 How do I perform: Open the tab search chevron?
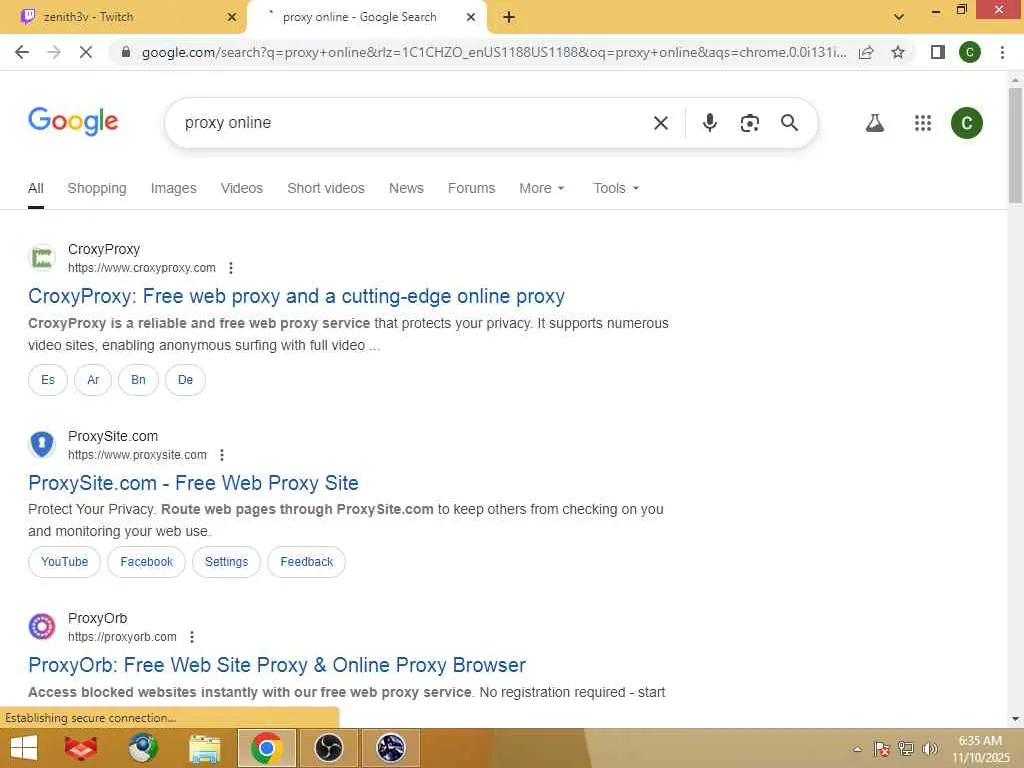coord(899,17)
